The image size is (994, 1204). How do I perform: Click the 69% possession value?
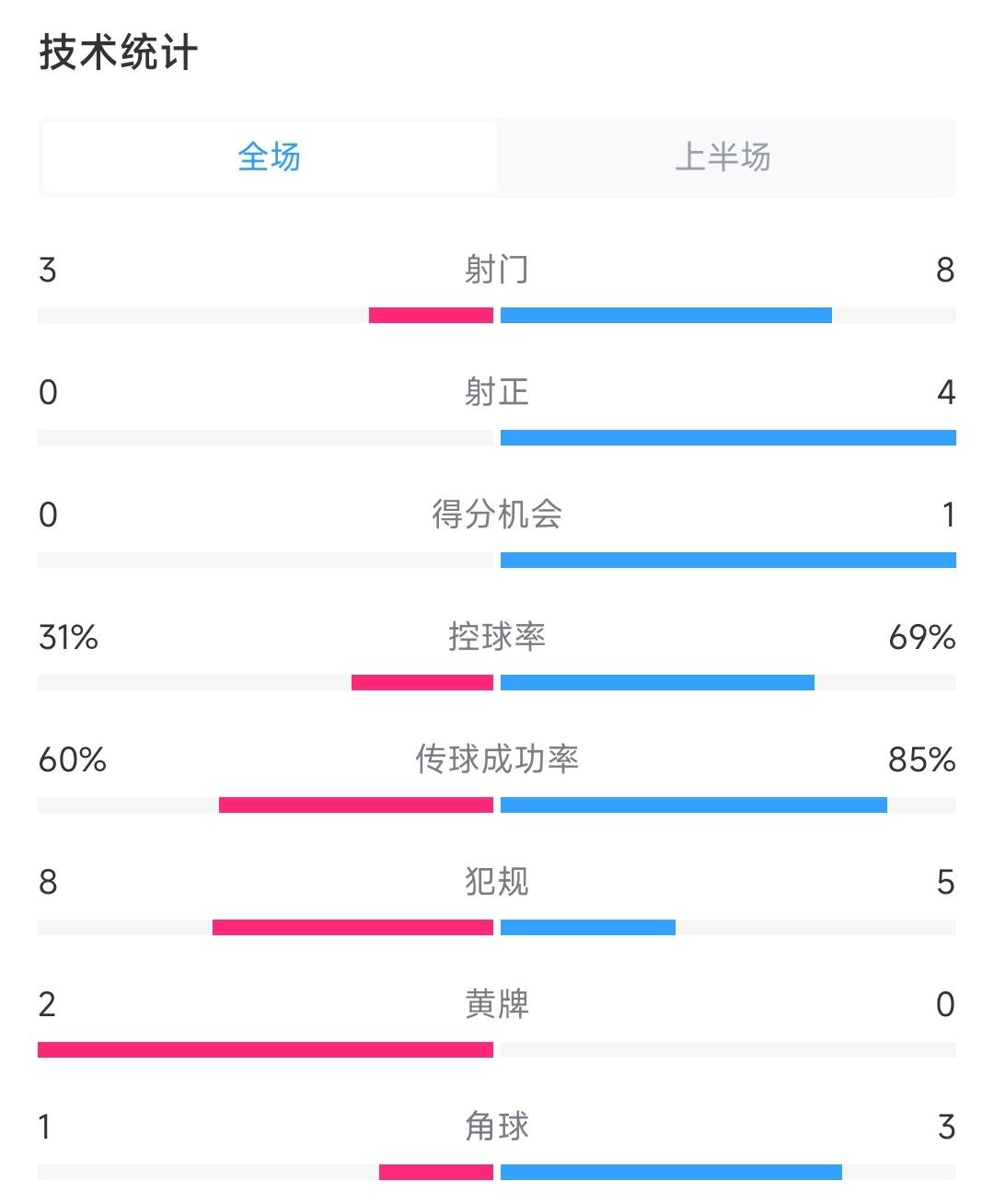point(921,637)
